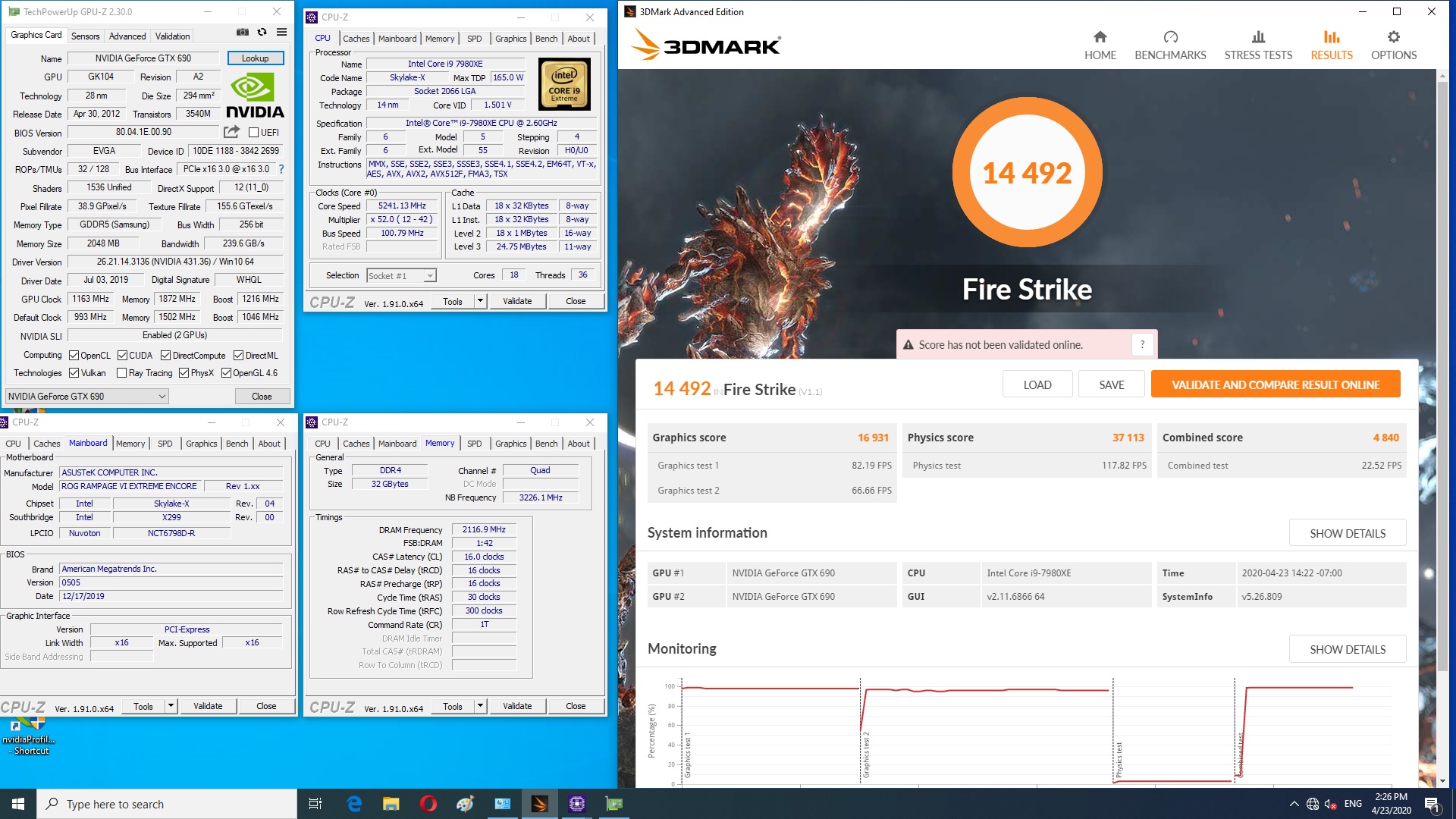Open Task View on the taskbar
Image resolution: width=1456 pixels, height=819 pixels.
(x=315, y=804)
